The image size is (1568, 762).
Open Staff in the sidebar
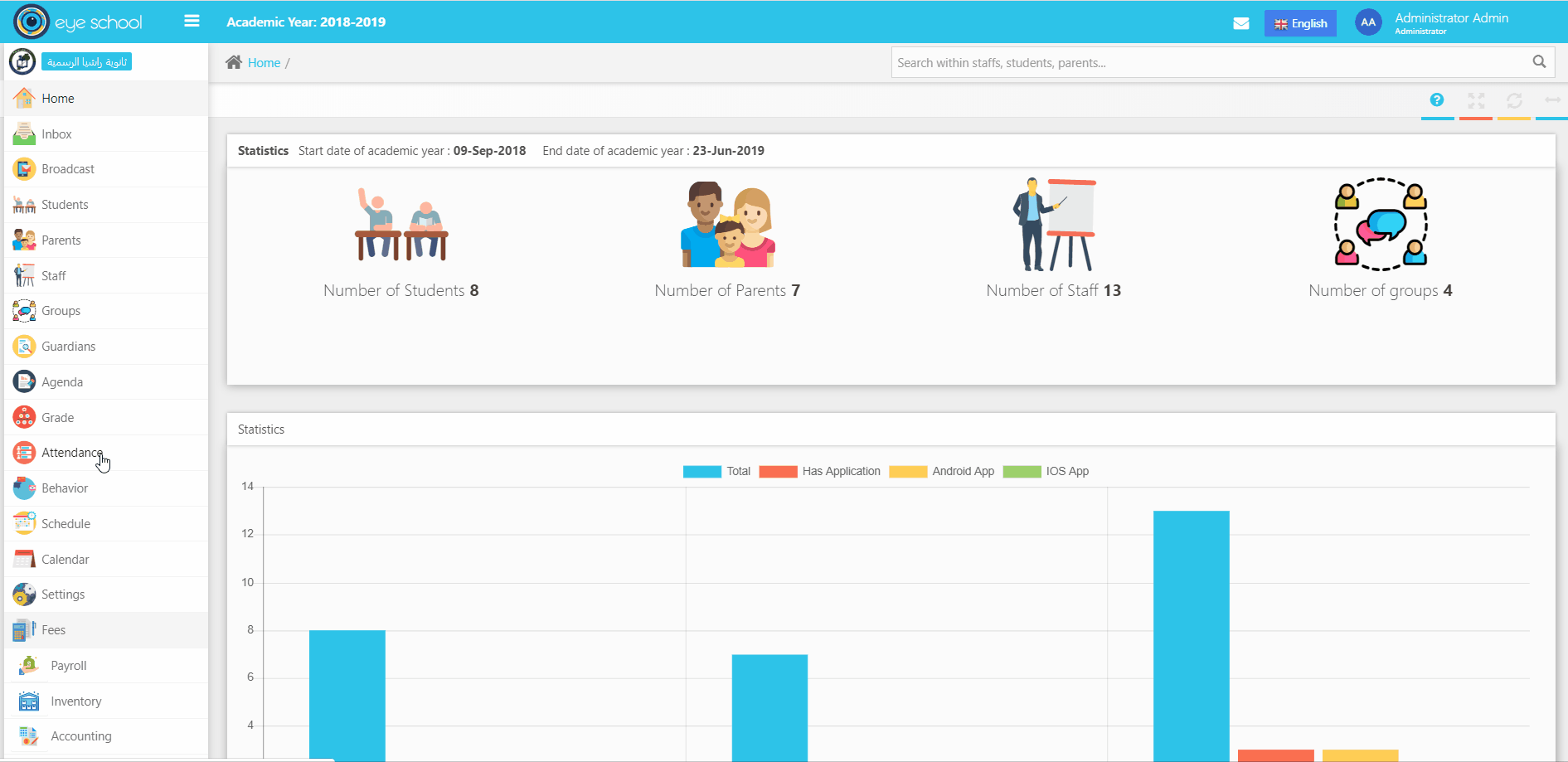pyautogui.click(x=106, y=276)
